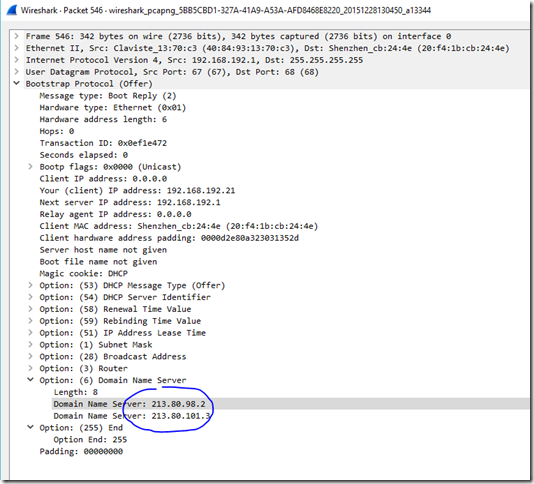Viewport: 534px width, 484px height.
Task: Select 'Message type: Boot Reply (2)'
Action: pos(108,96)
